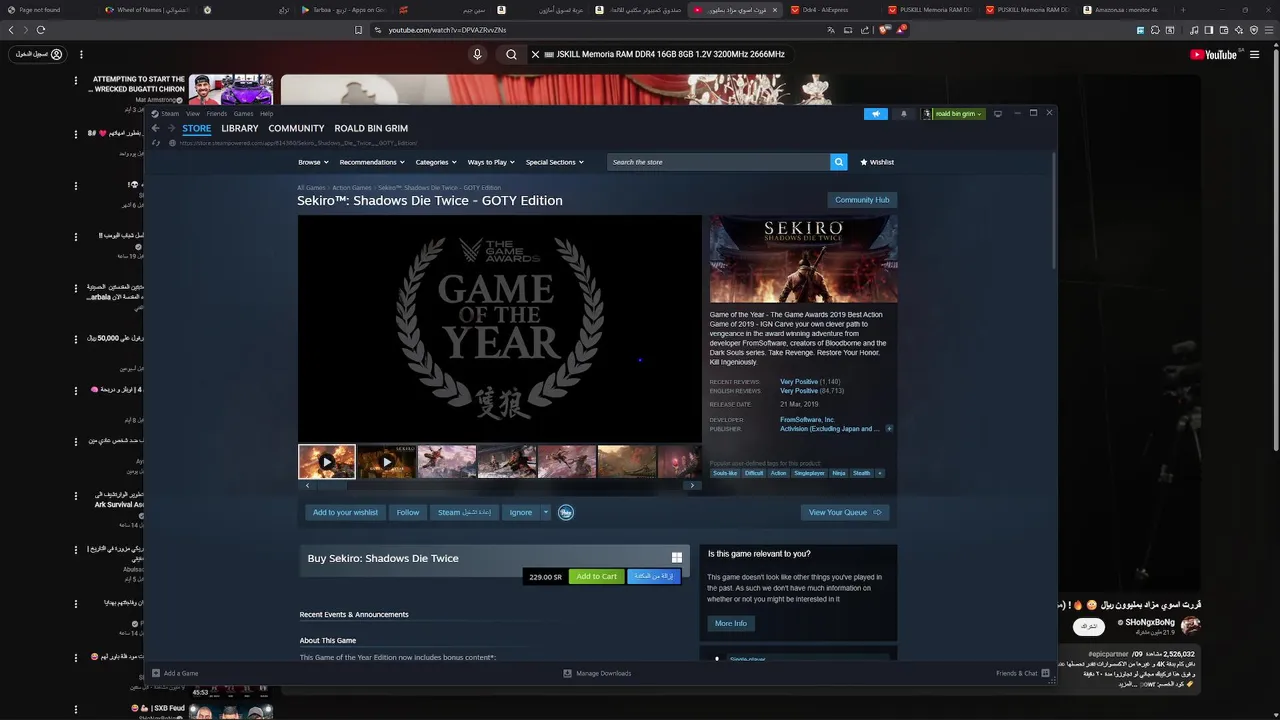The image size is (1280, 720).
Task: Click YouTube voice search microphone
Action: pyautogui.click(x=477, y=54)
